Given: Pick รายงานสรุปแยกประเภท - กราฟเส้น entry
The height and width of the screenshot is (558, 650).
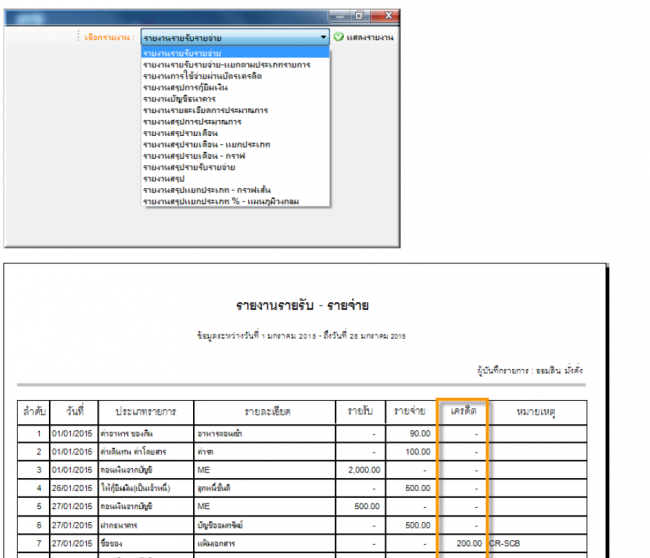Looking at the screenshot, I should [235, 190].
